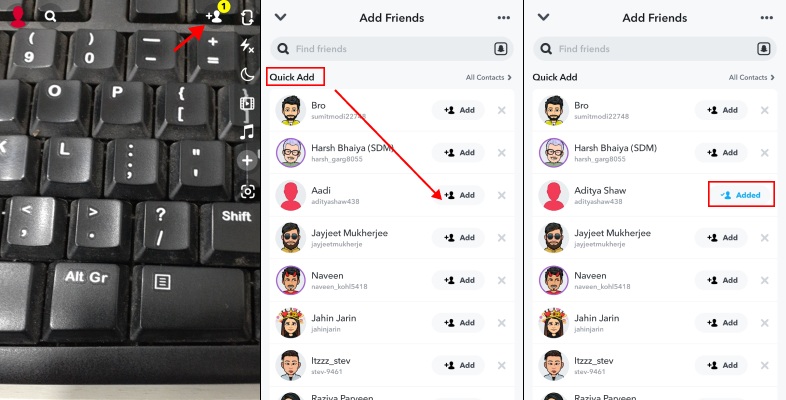Toggle the Added button for Aditya Shaw

click(741, 195)
